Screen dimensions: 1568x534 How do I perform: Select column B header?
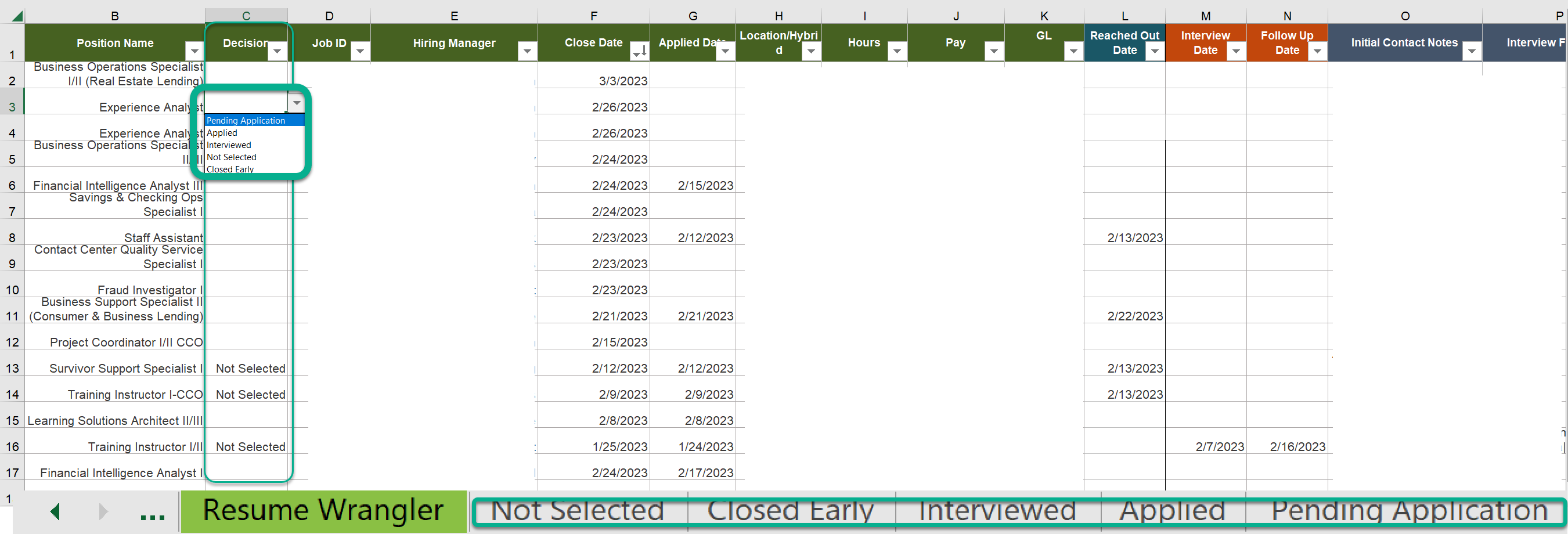tap(114, 16)
